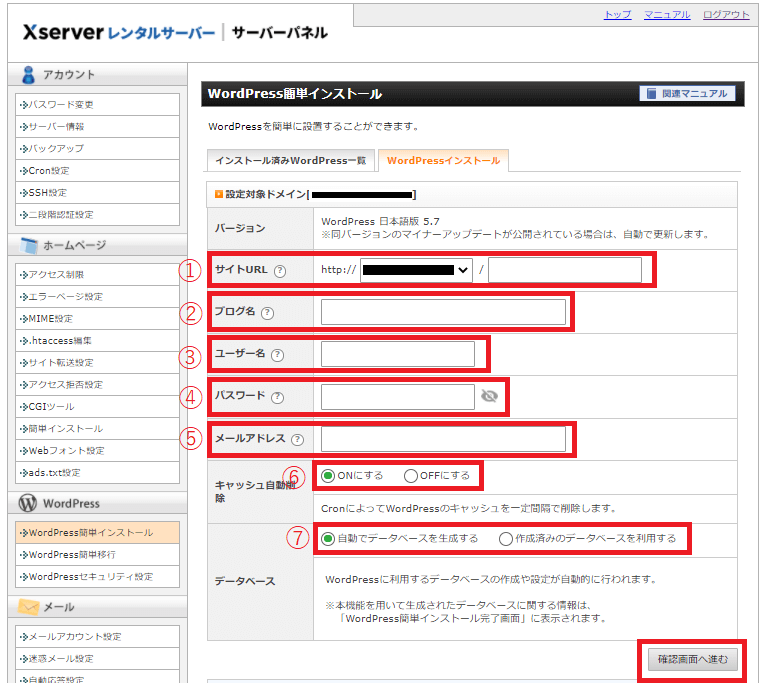Open 迷惑メール設定 in the sidebar
The image size is (763, 683).
coord(97,659)
